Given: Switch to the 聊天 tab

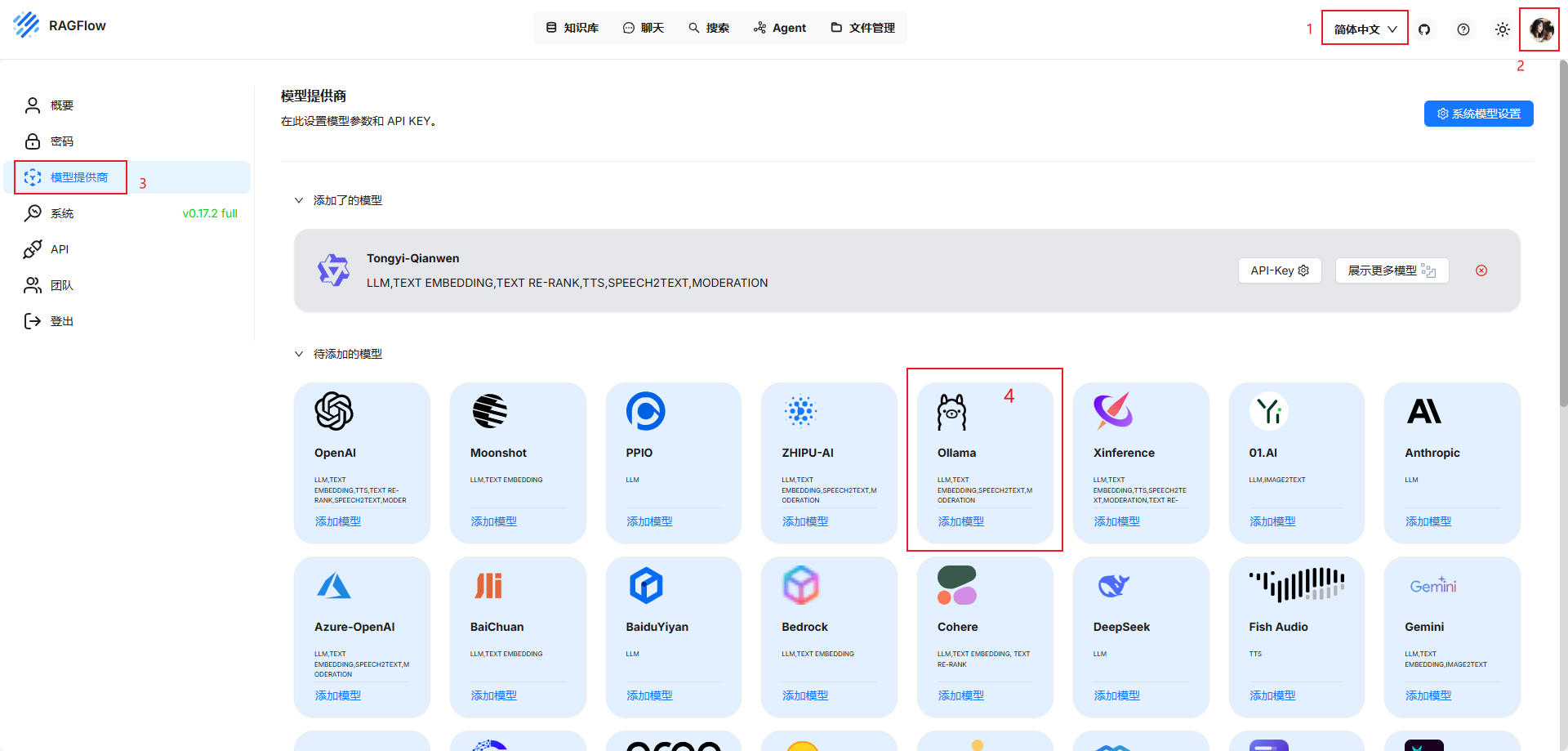Looking at the screenshot, I should (644, 28).
